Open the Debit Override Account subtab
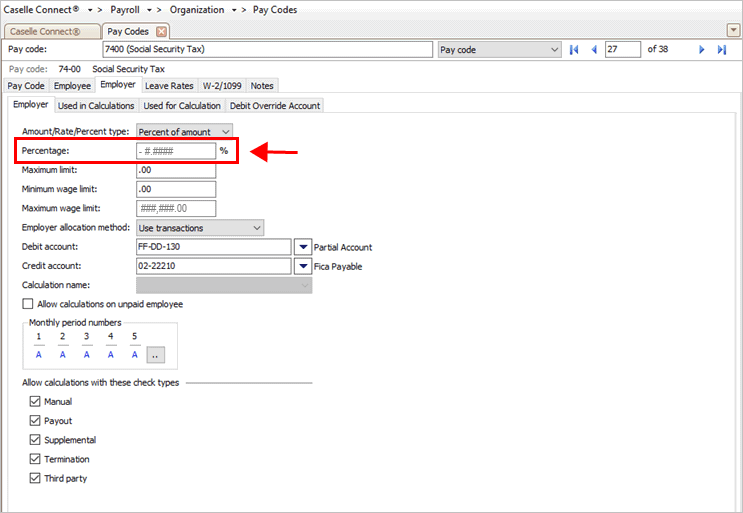 point(275,106)
